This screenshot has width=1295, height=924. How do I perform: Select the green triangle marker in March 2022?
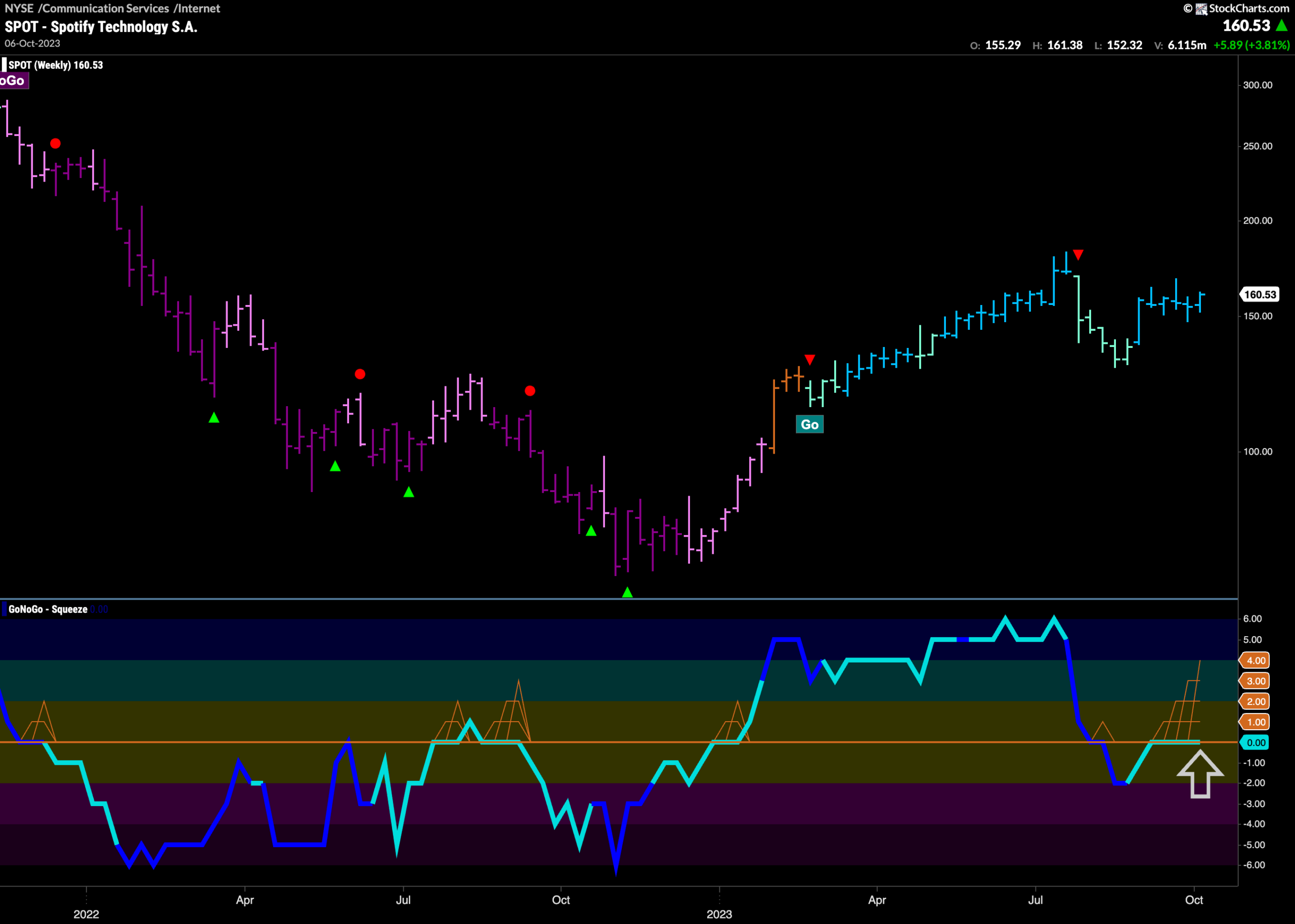pyautogui.click(x=214, y=418)
